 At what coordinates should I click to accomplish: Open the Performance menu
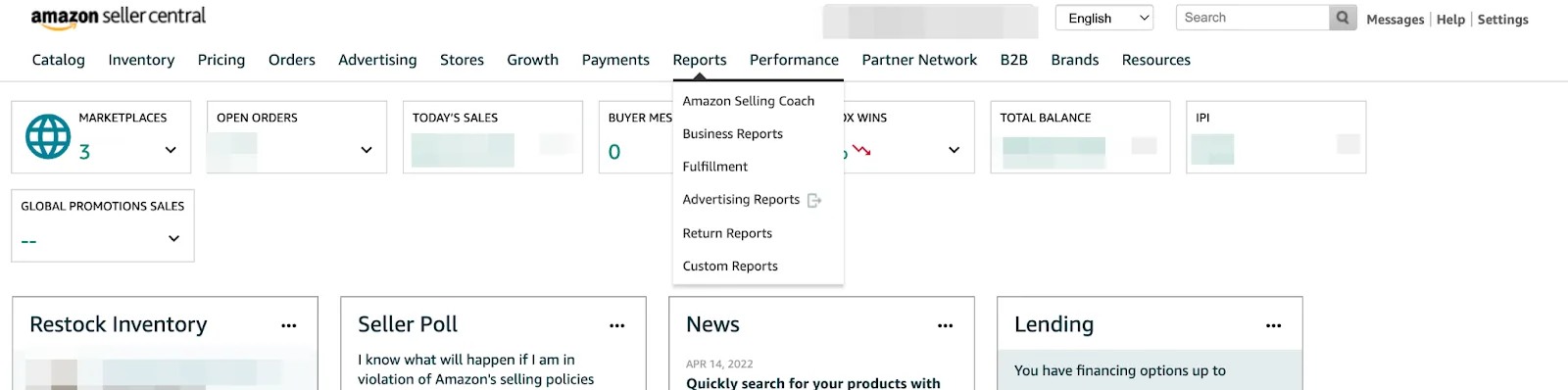[x=794, y=60]
